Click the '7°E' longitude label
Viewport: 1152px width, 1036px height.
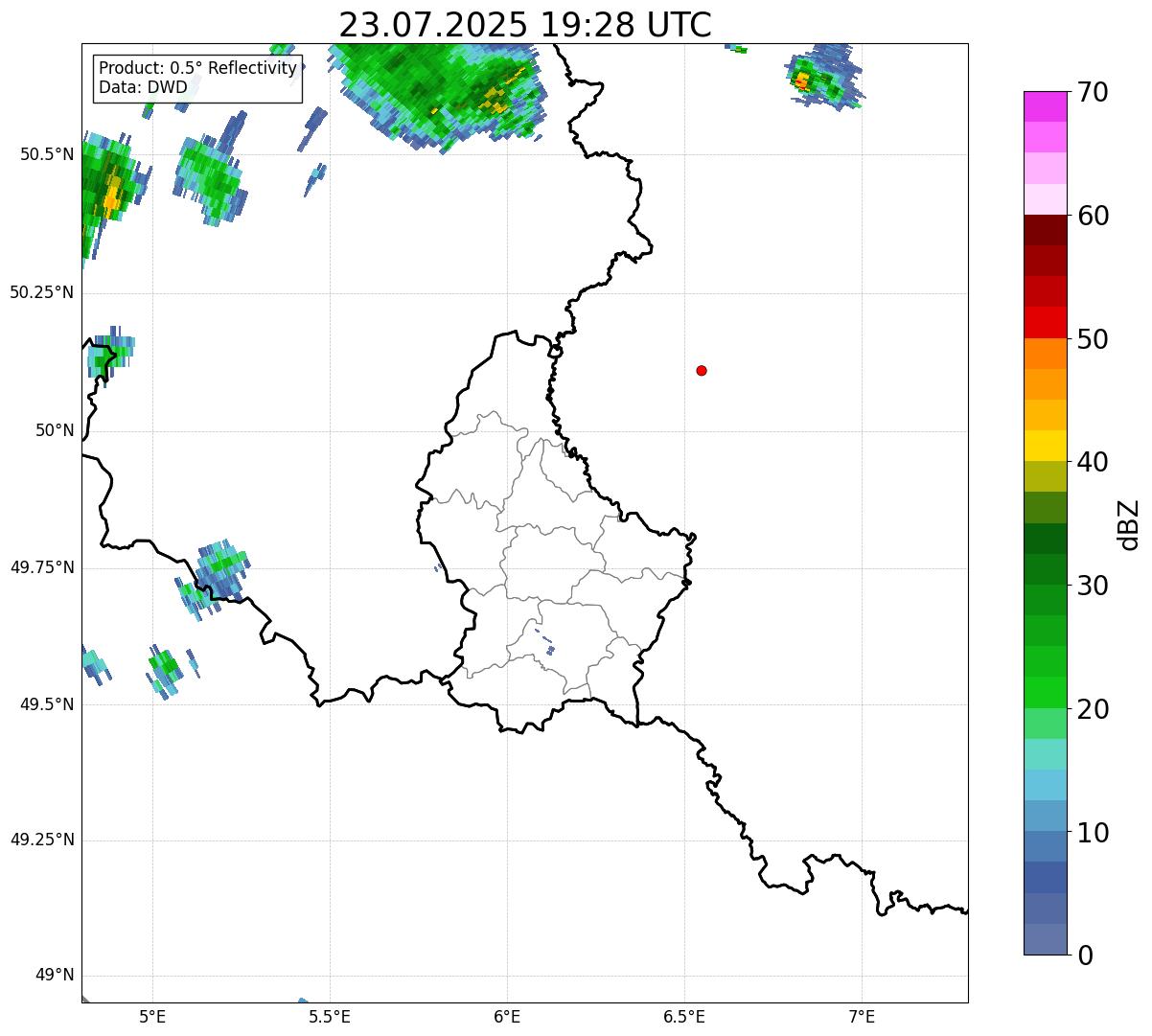(x=862, y=1016)
